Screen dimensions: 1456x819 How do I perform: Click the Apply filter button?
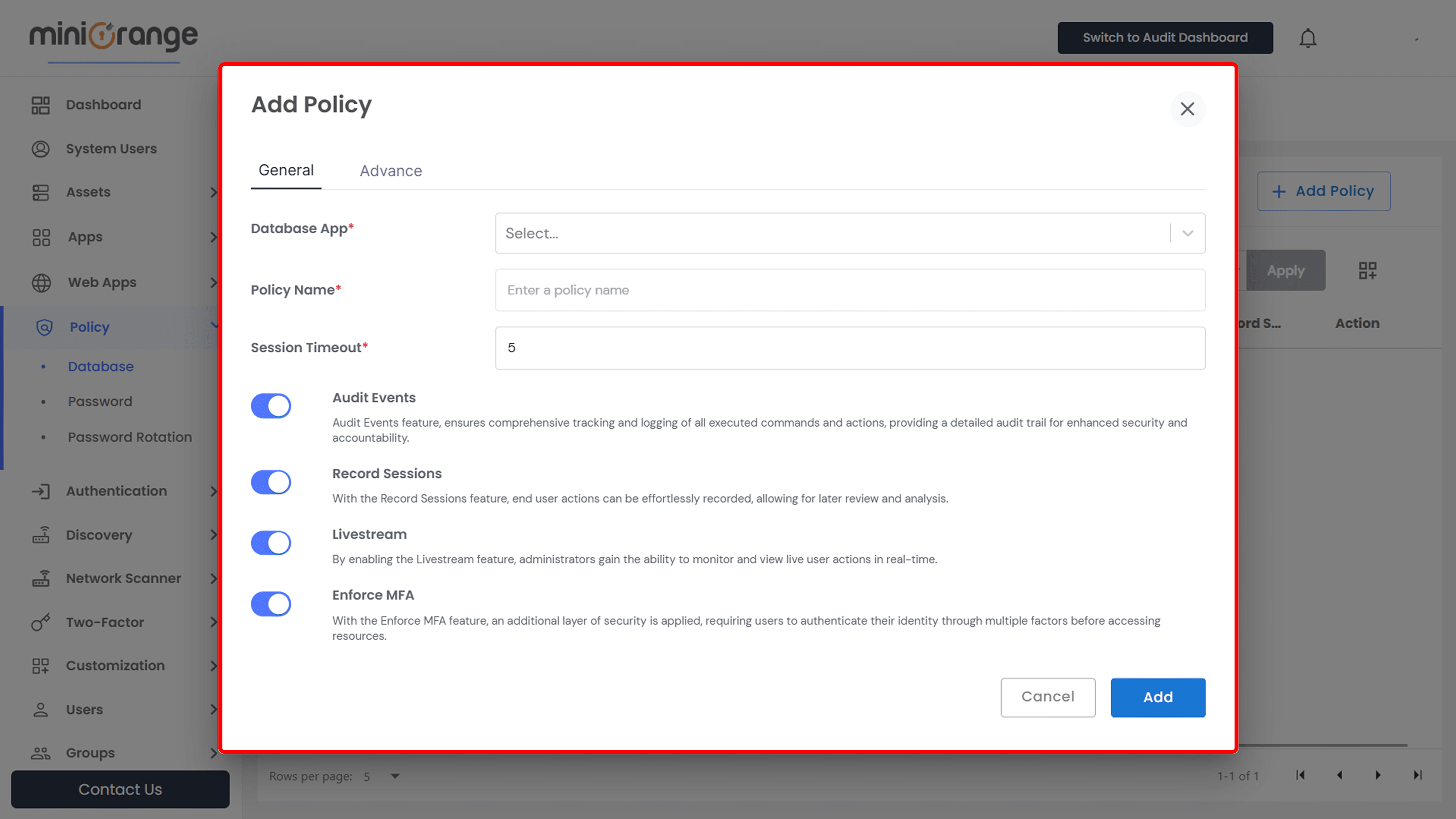(1285, 270)
